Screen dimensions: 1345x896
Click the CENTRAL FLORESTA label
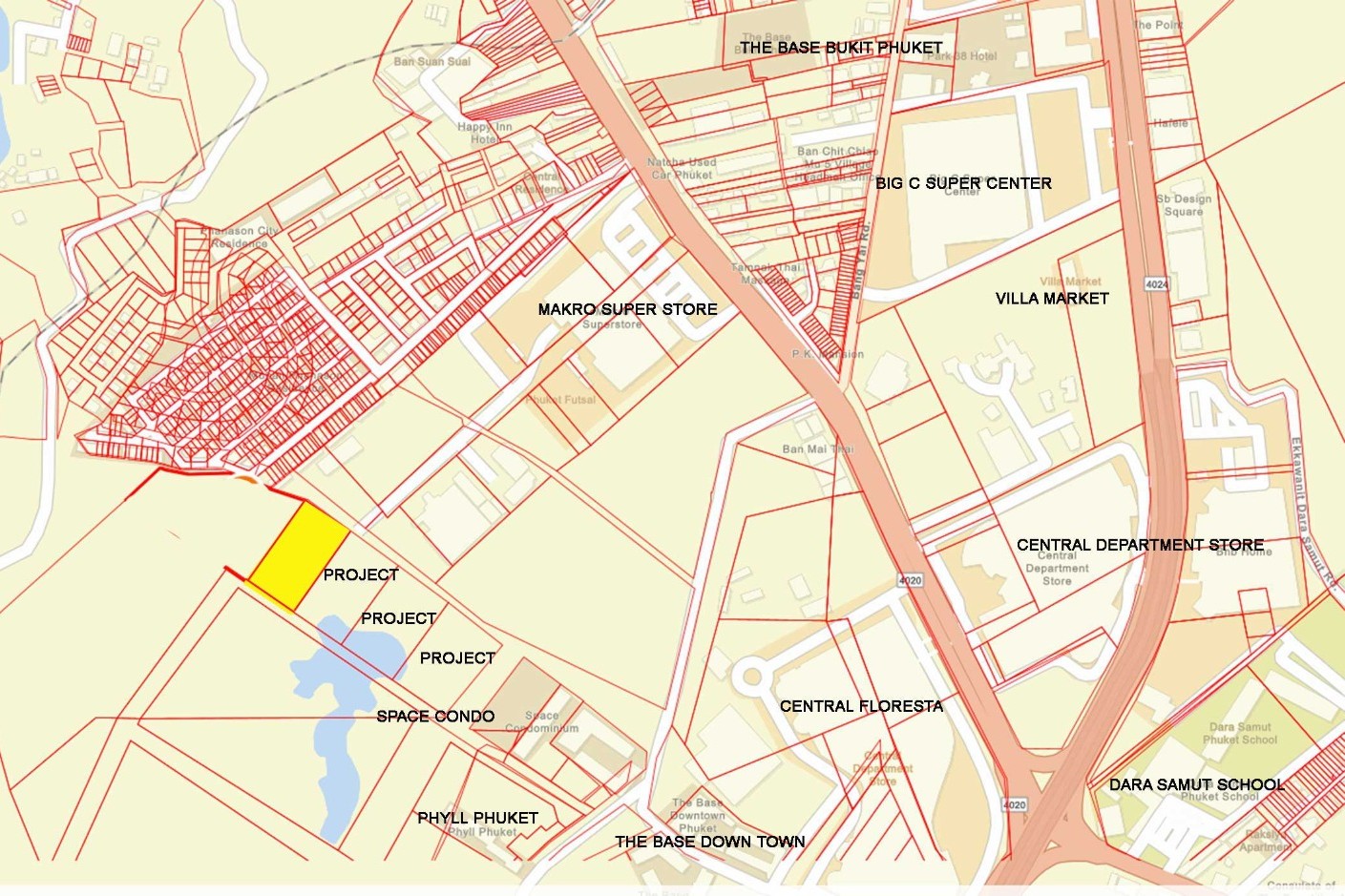point(861,706)
